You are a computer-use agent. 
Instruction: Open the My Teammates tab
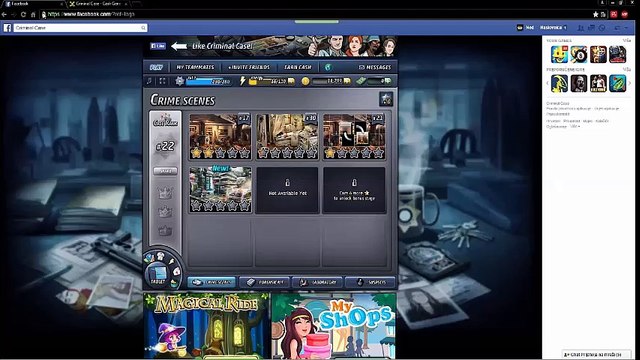pyautogui.click(x=195, y=67)
